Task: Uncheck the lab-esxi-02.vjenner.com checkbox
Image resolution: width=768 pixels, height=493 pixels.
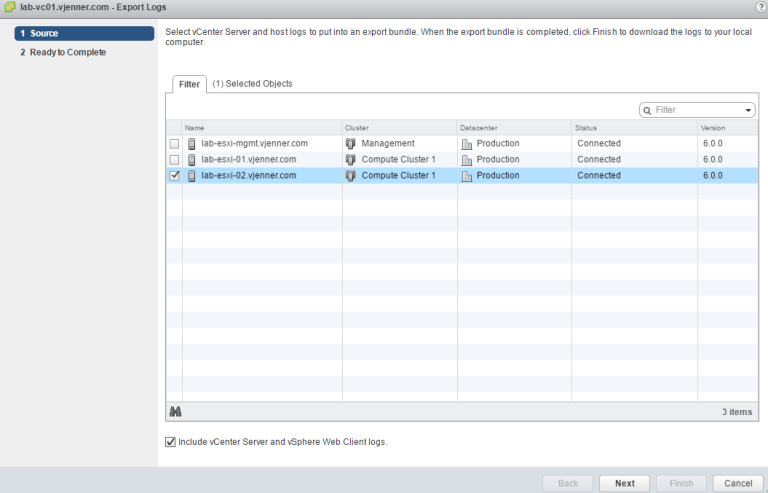Action: [x=174, y=176]
